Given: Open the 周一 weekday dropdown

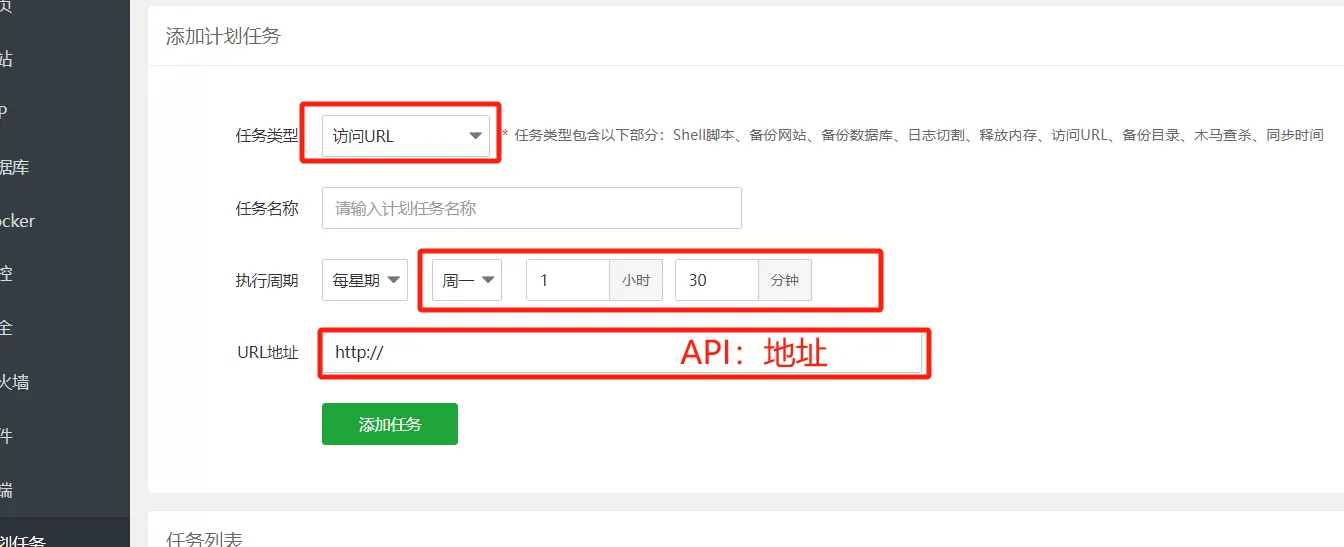Looking at the screenshot, I should [x=467, y=280].
